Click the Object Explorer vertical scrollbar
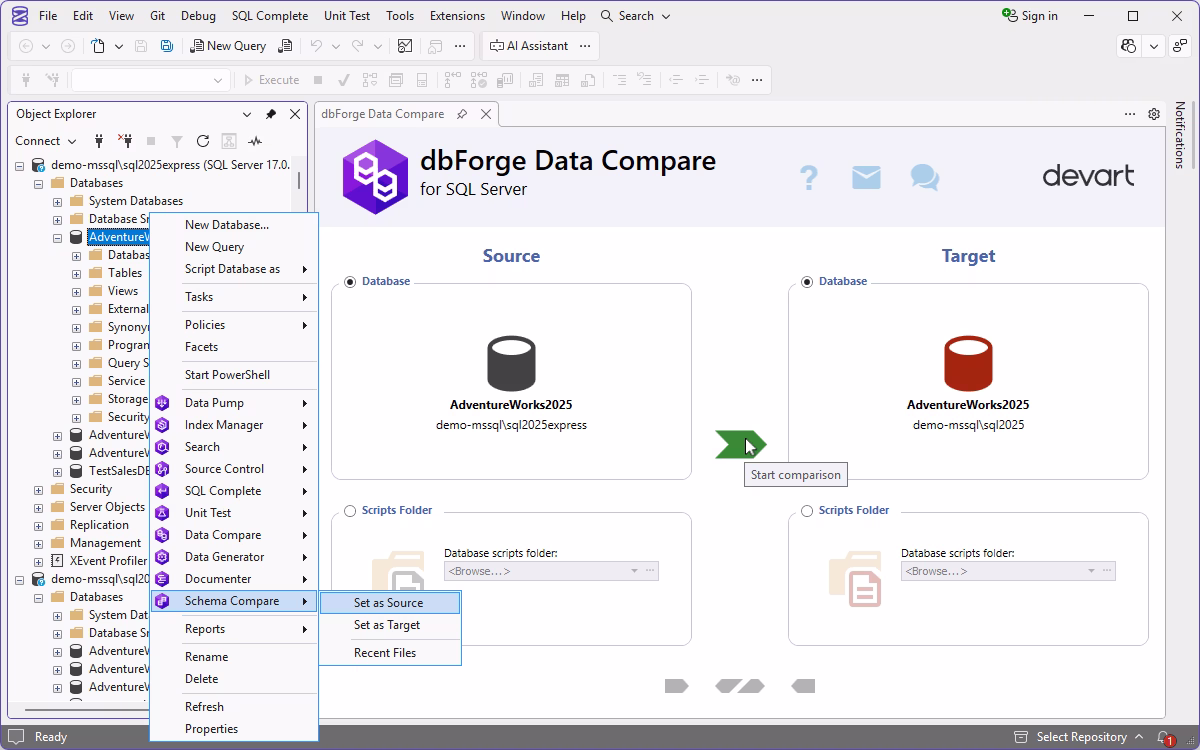The width and height of the screenshot is (1200, 750). coord(299,181)
